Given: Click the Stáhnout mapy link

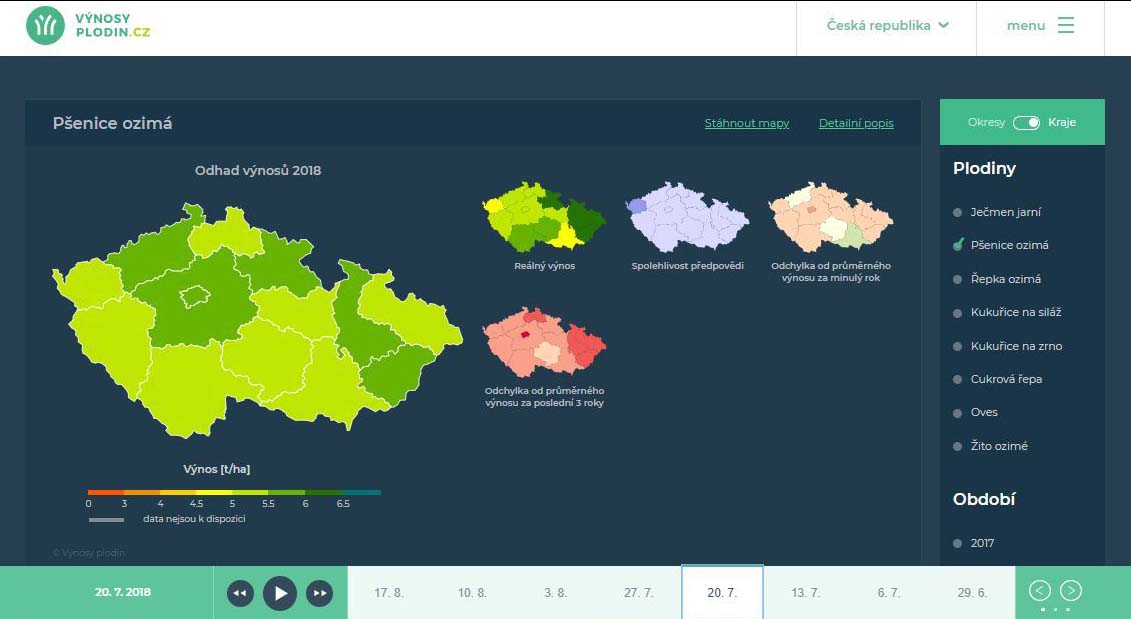Looking at the screenshot, I should pyautogui.click(x=746, y=124).
